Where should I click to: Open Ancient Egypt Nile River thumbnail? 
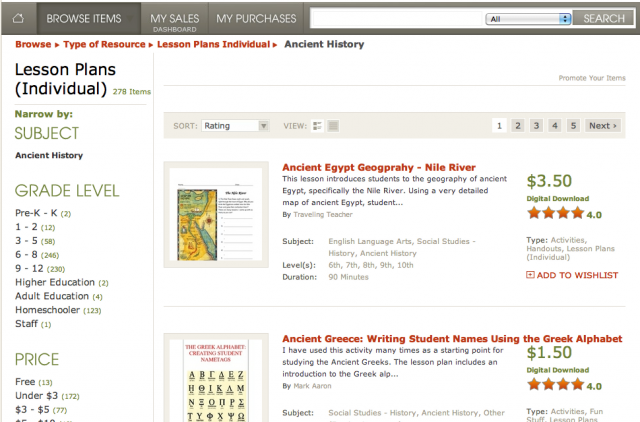216,214
